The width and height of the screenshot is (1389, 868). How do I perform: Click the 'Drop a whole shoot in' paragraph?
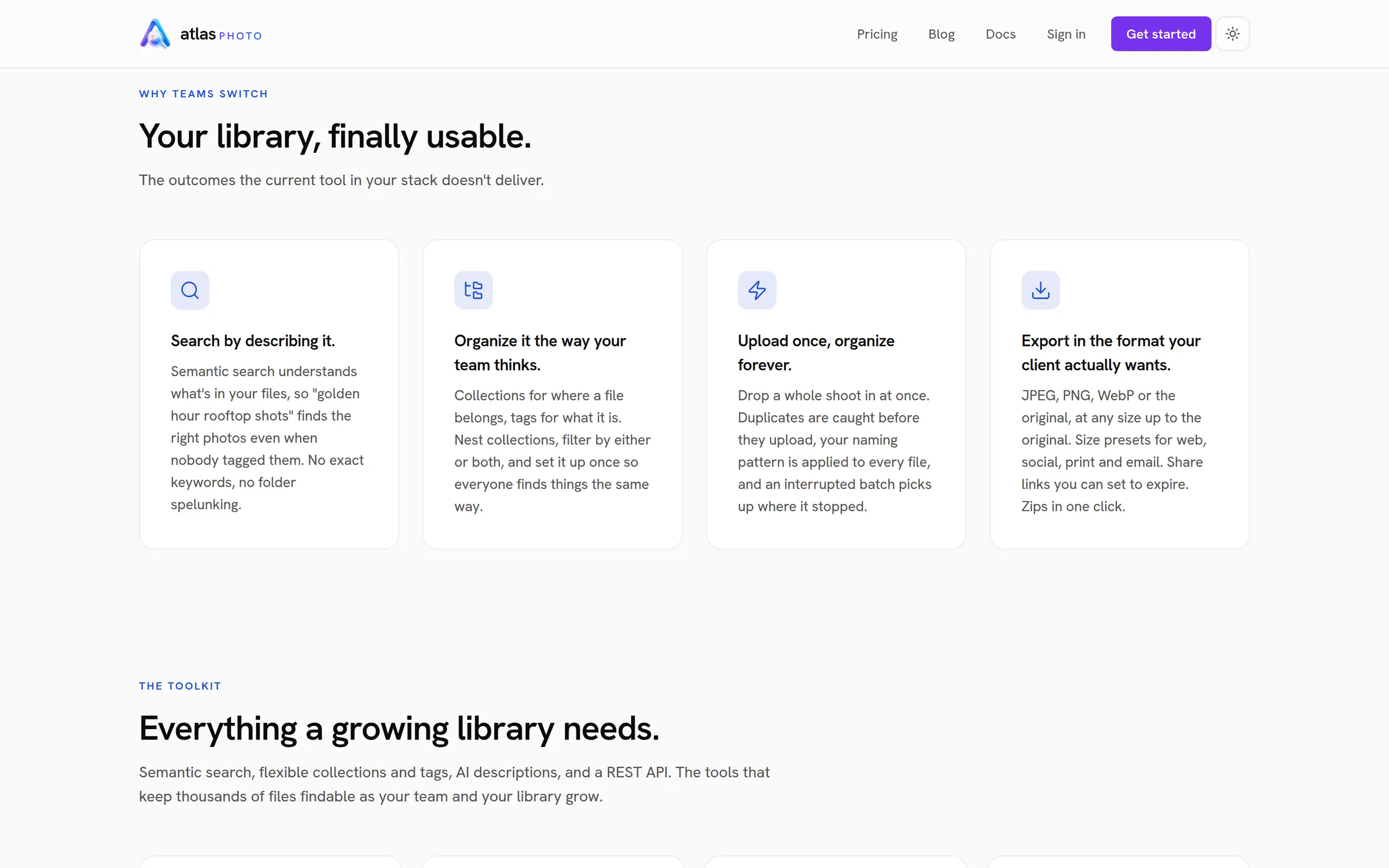835,451
